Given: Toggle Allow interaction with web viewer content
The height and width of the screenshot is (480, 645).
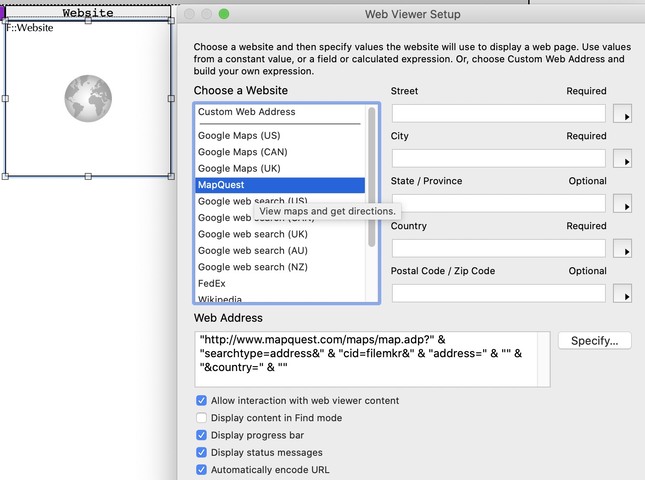Looking at the screenshot, I should (x=202, y=401).
